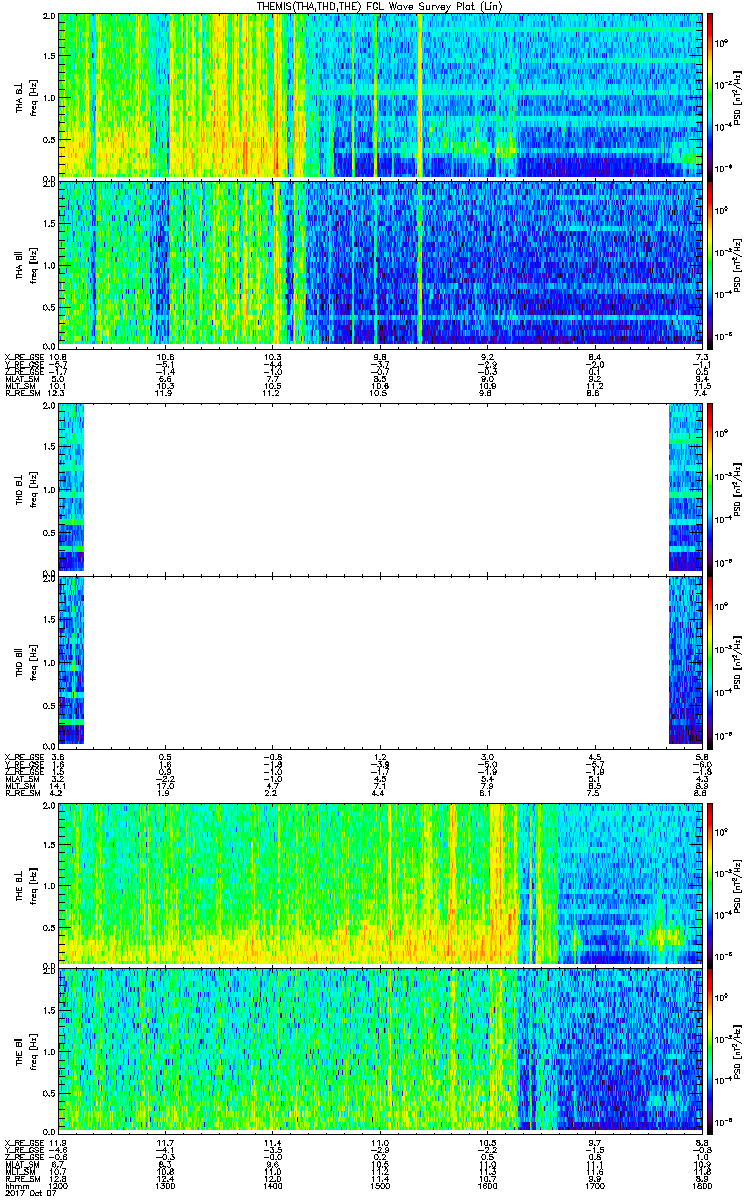Click the MLT_SM row label under THE panels

tap(20, 1171)
